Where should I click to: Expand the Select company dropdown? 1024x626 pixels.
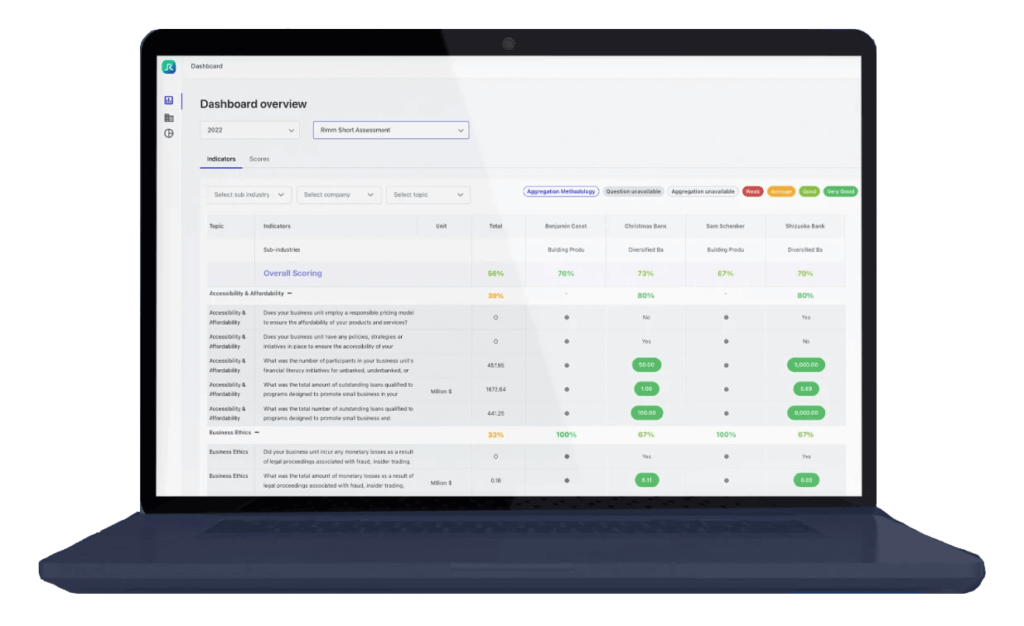(x=338, y=195)
